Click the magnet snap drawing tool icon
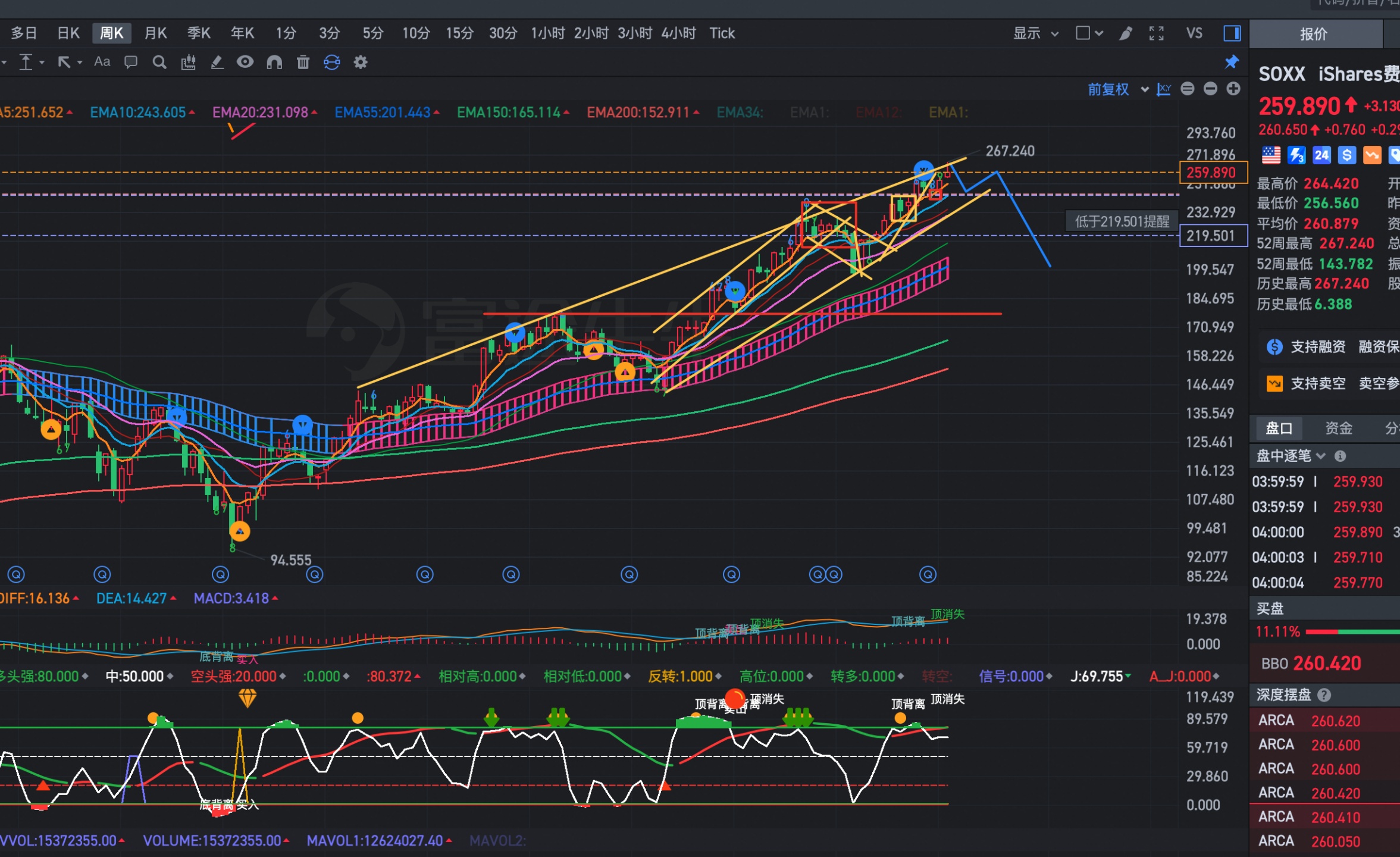Viewport: 1400px width, 857px height. 274,62
